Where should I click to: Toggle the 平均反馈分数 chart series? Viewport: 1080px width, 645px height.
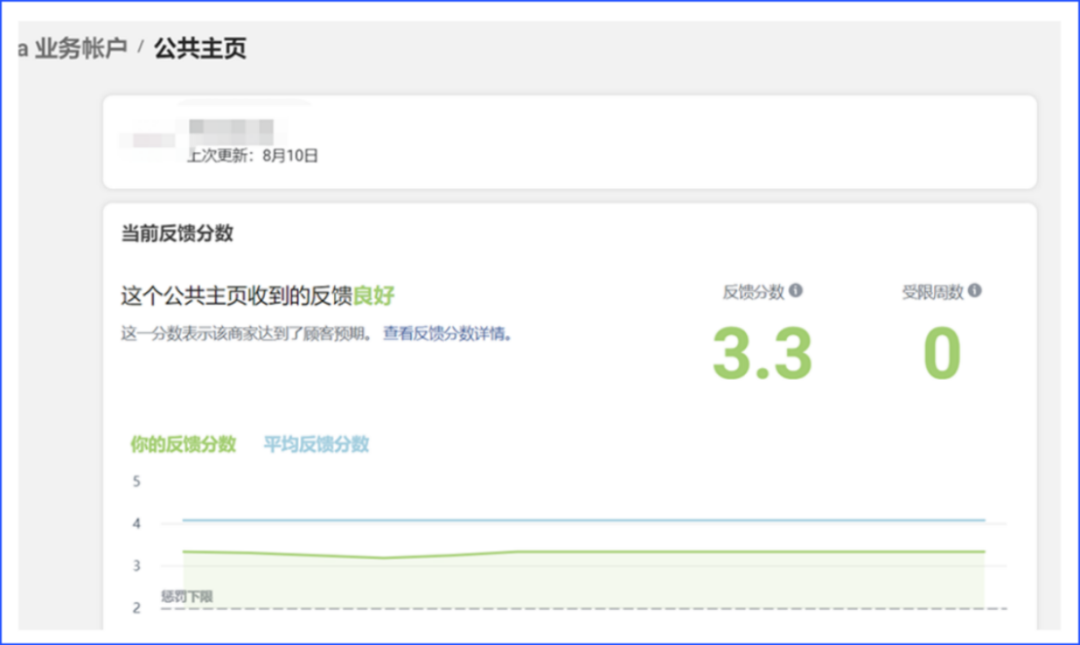pyautogui.click(x=316, y=443)
